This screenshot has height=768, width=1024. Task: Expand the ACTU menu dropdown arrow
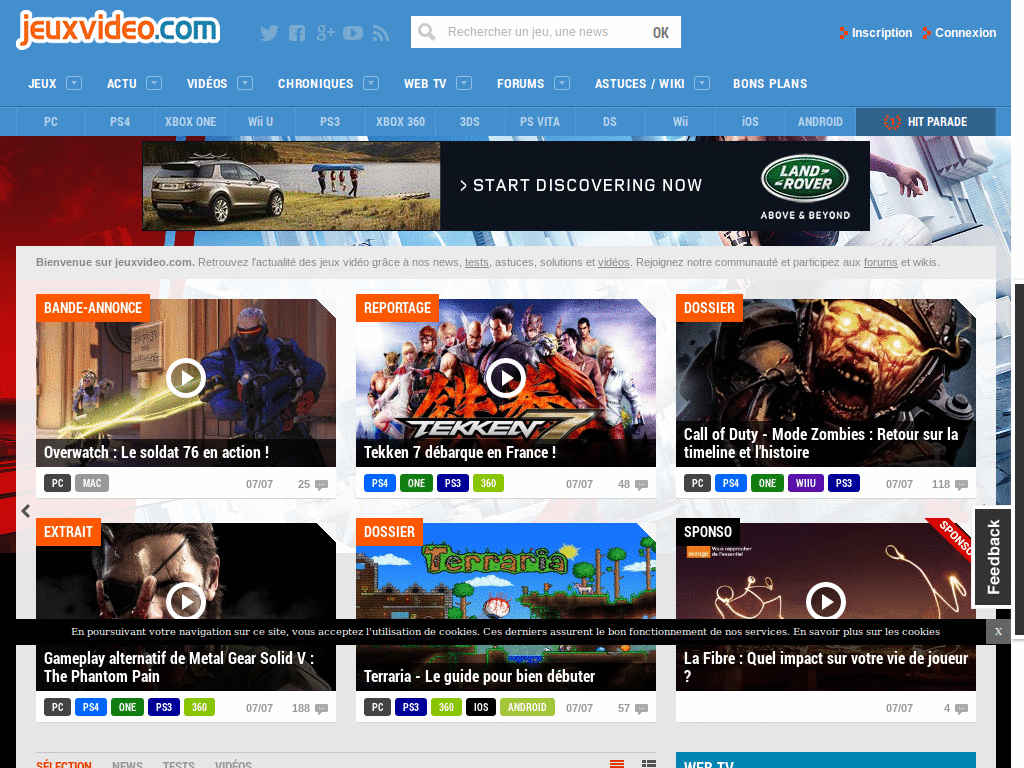(x=154, y=83)
